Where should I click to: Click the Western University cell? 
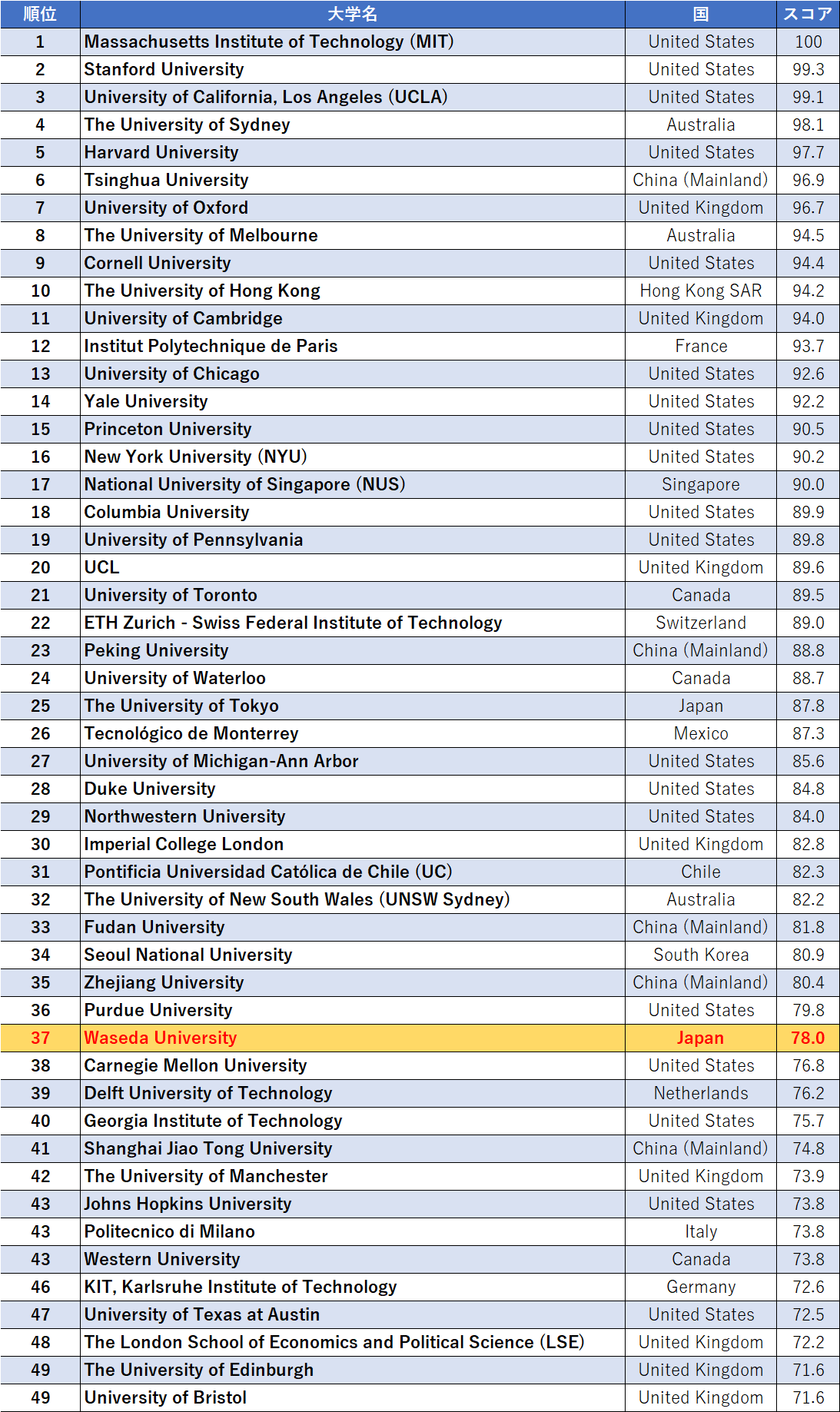pyautogui.click(x=353, y=1259)
